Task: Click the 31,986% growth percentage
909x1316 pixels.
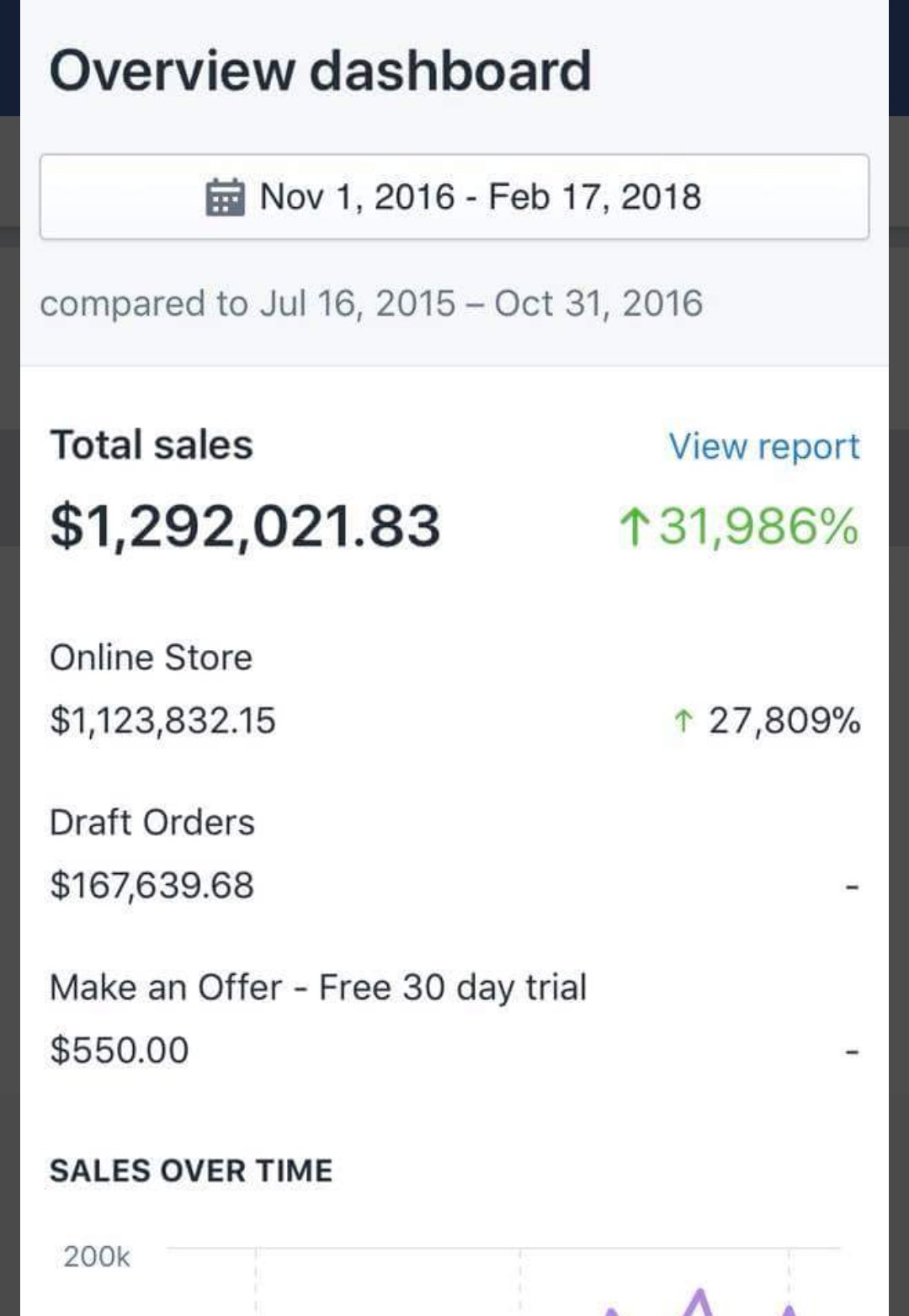Action: pyautogui.click(x=757, y=527)
